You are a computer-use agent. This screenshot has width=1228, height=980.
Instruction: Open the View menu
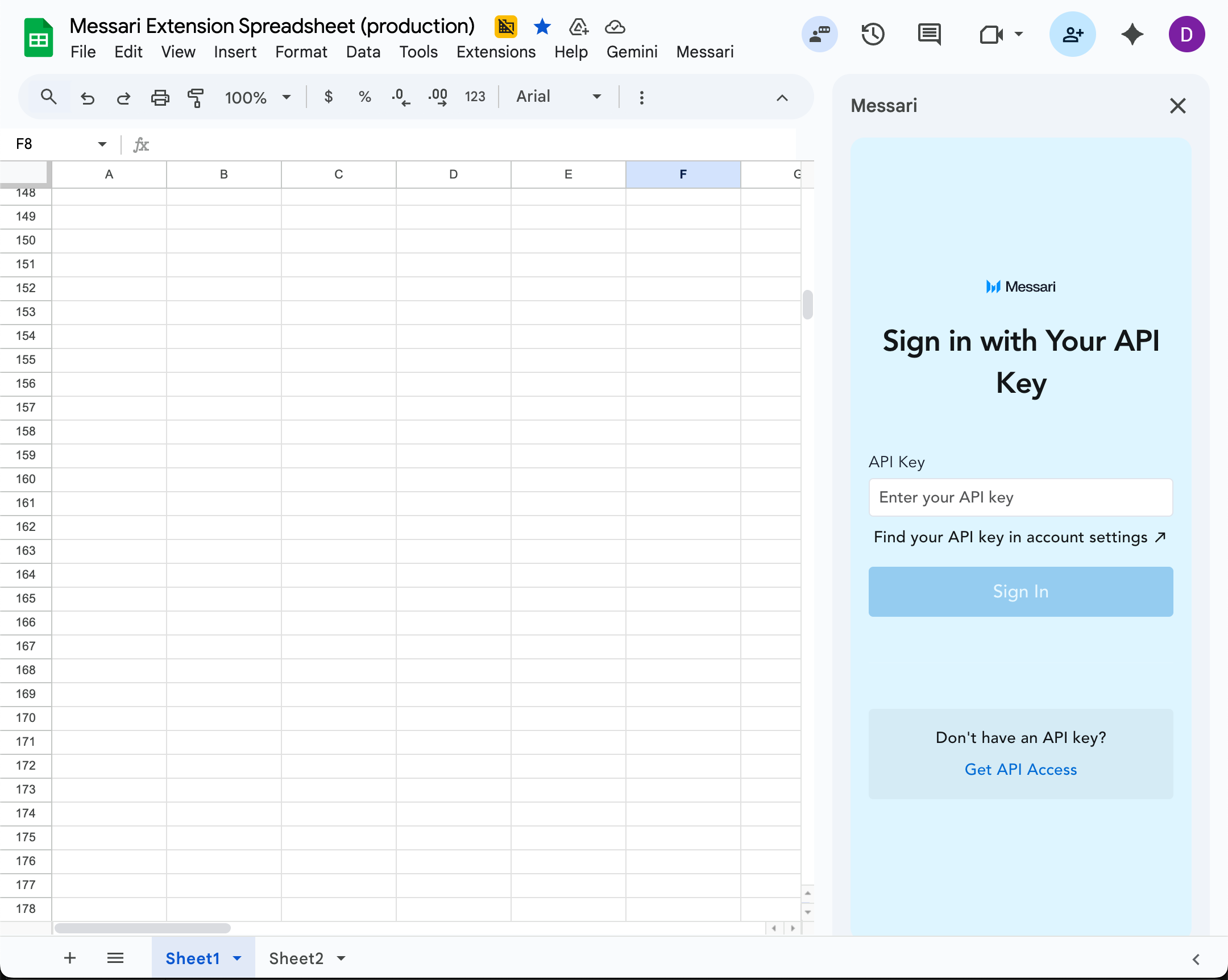click(x=178, y=52)
